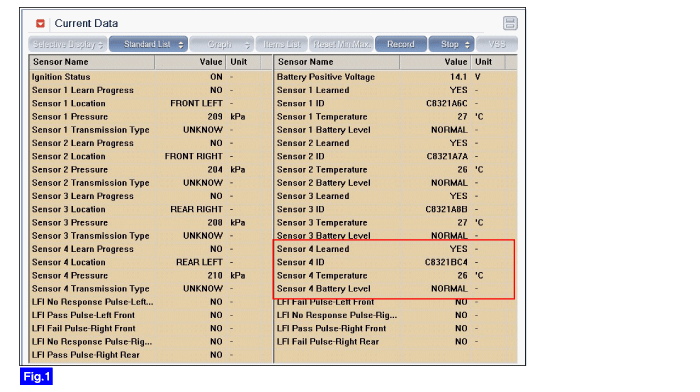Select the Sensor 4 Learned row
700x392 pixels.
396,249
